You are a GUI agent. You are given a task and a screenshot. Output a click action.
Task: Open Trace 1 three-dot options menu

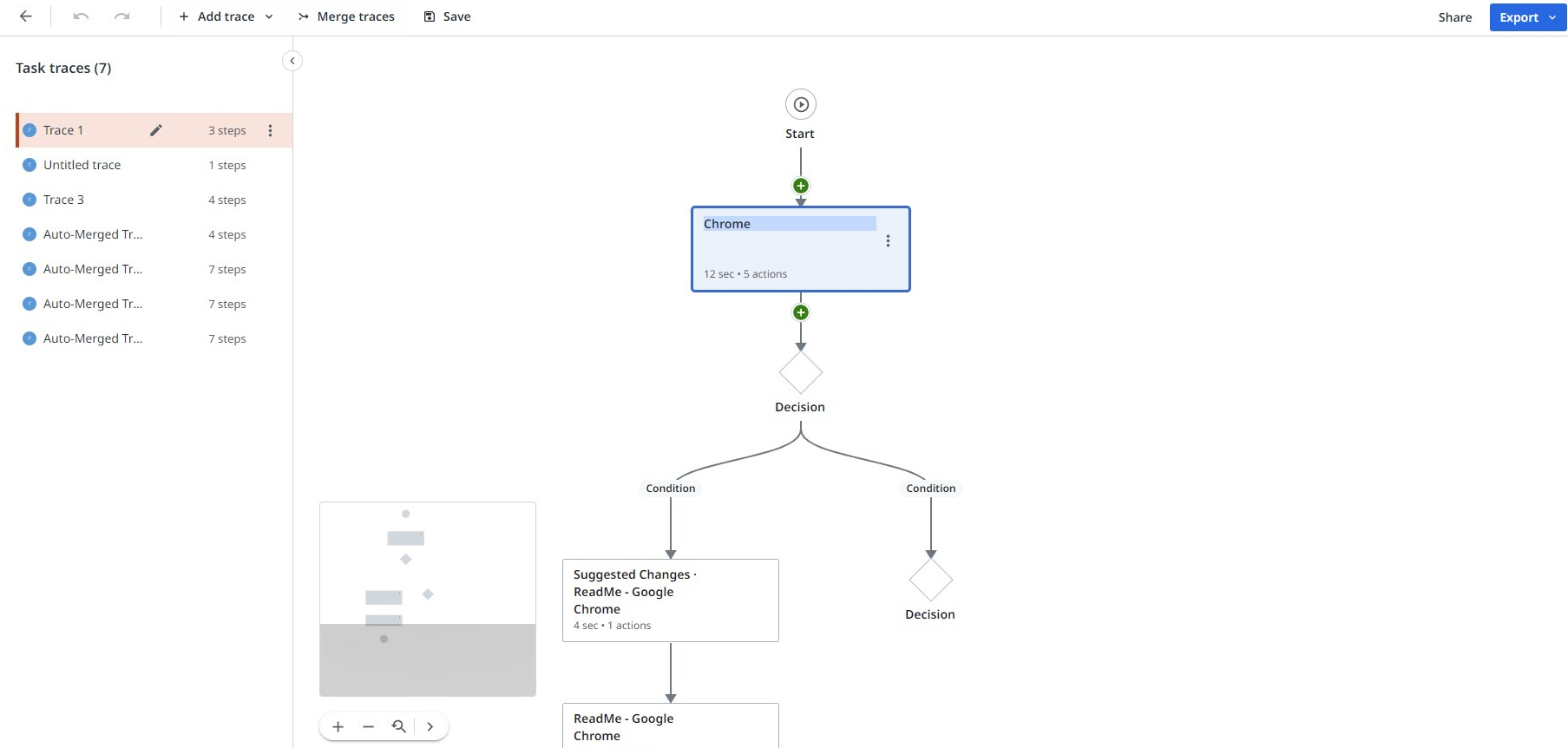[270, 130]
